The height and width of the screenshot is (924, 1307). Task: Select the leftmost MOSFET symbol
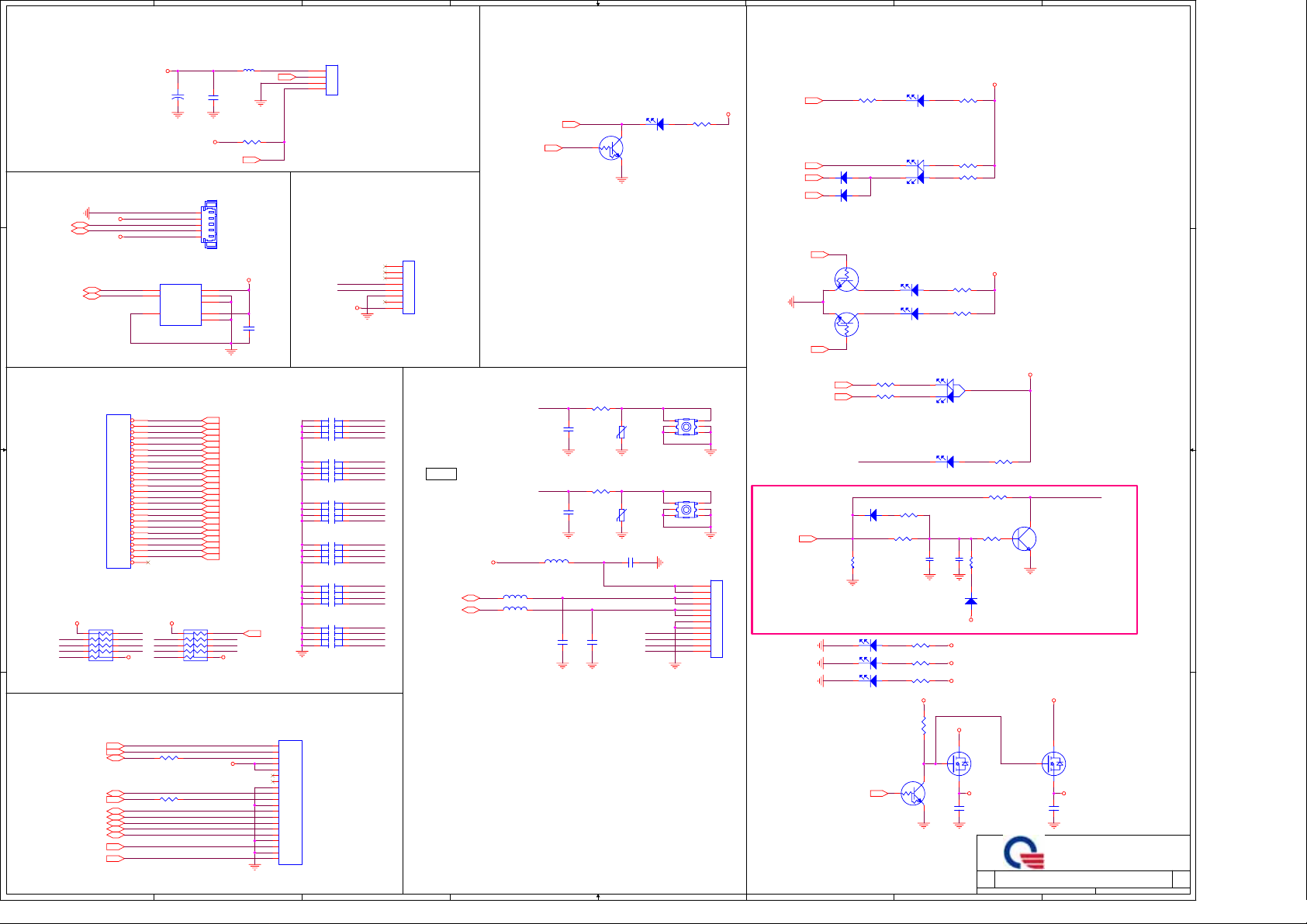coord(960,763)
